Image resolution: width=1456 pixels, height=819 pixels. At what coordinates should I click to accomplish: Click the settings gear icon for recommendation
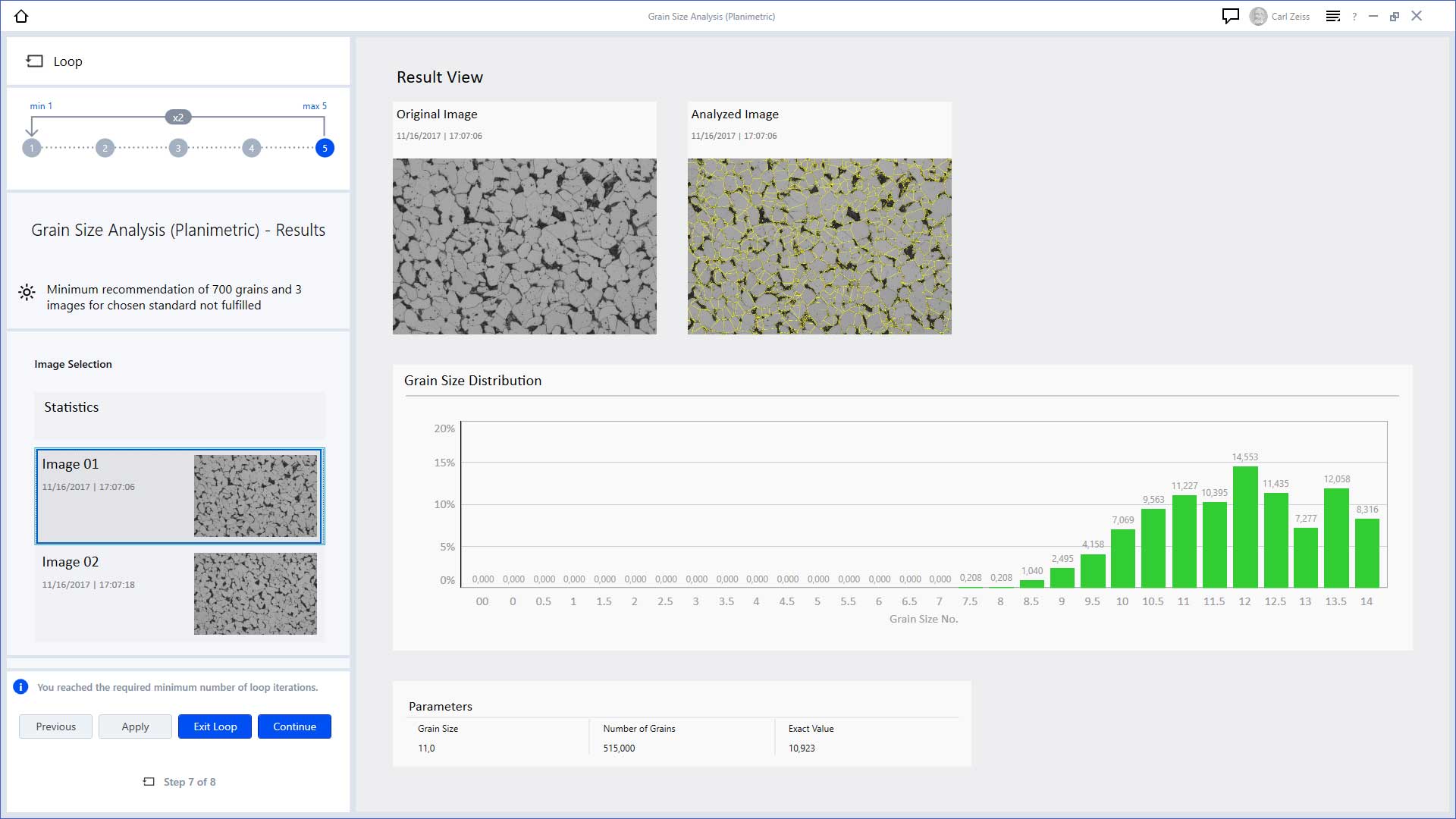(27, 293)
